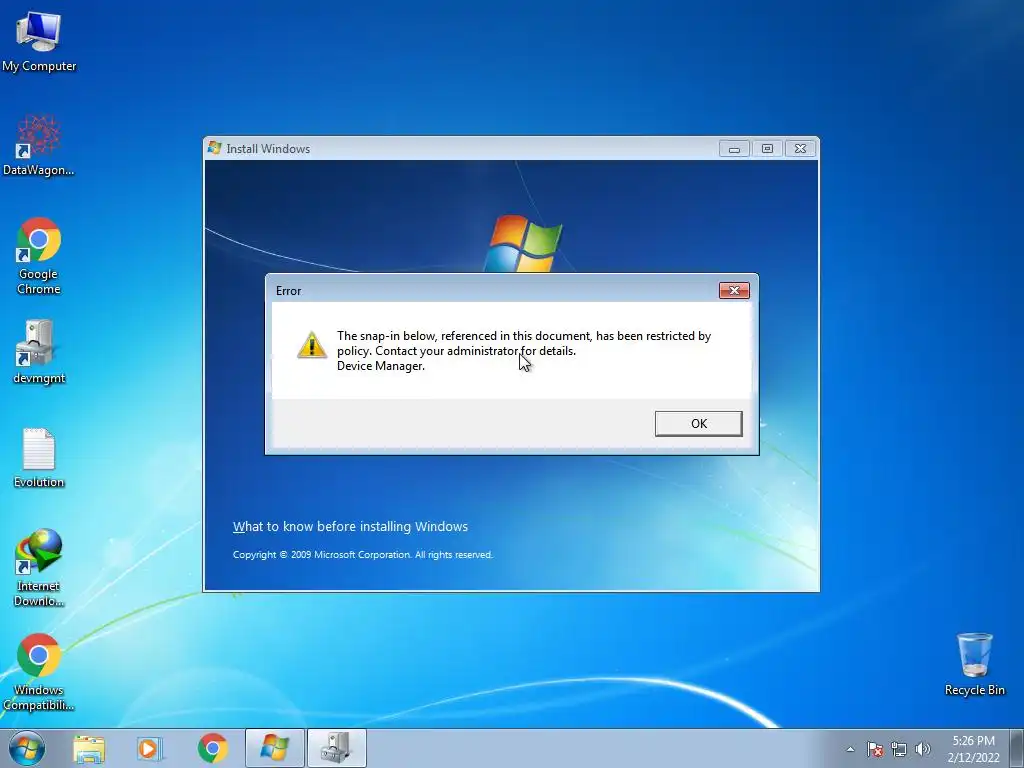This screenshot has height=768, width=1024.
Task: Click the Error dialog title text
Action: tap(288, 291)
